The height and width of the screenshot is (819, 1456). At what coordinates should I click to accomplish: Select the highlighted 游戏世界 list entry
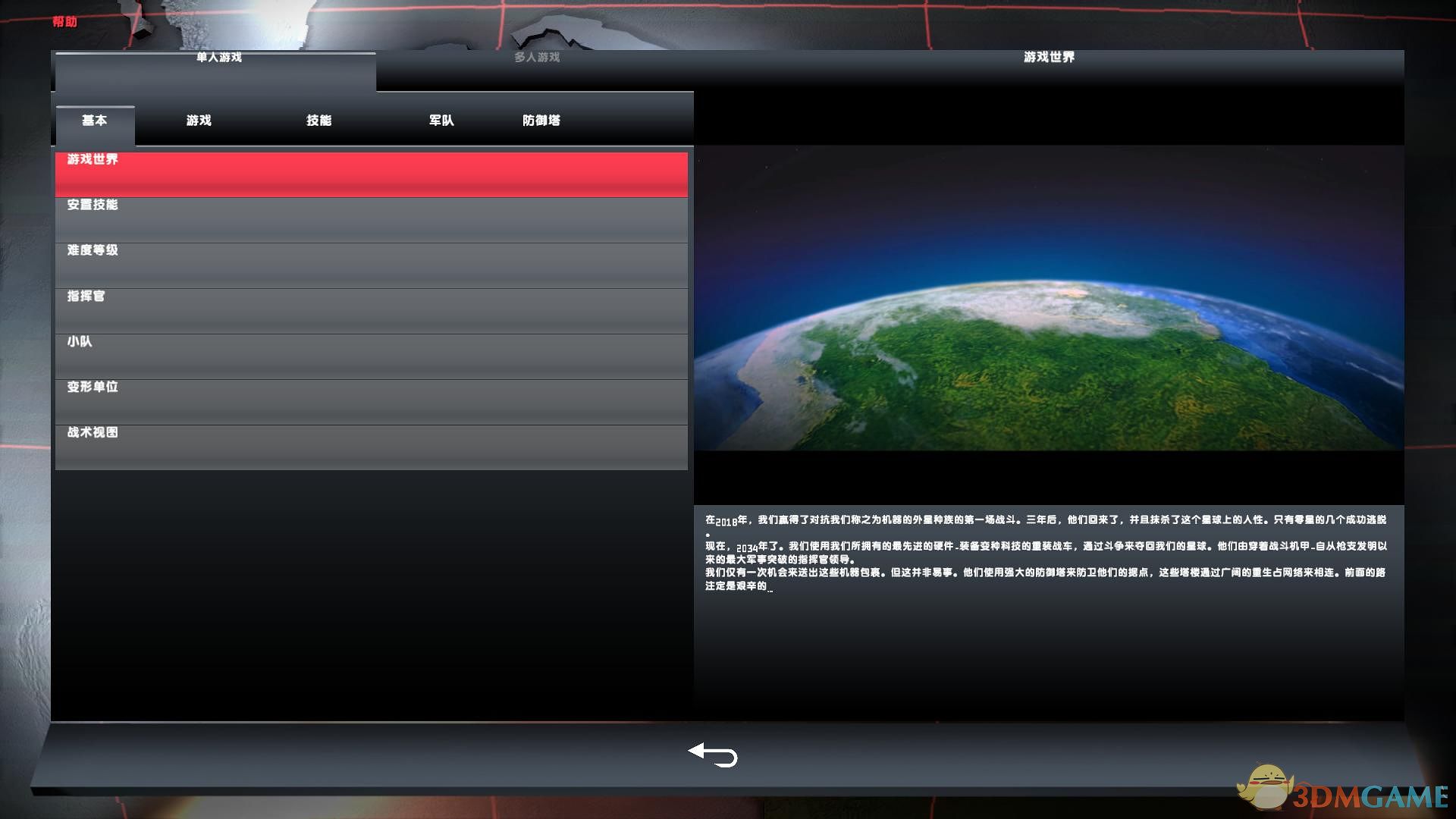point(371,174)
